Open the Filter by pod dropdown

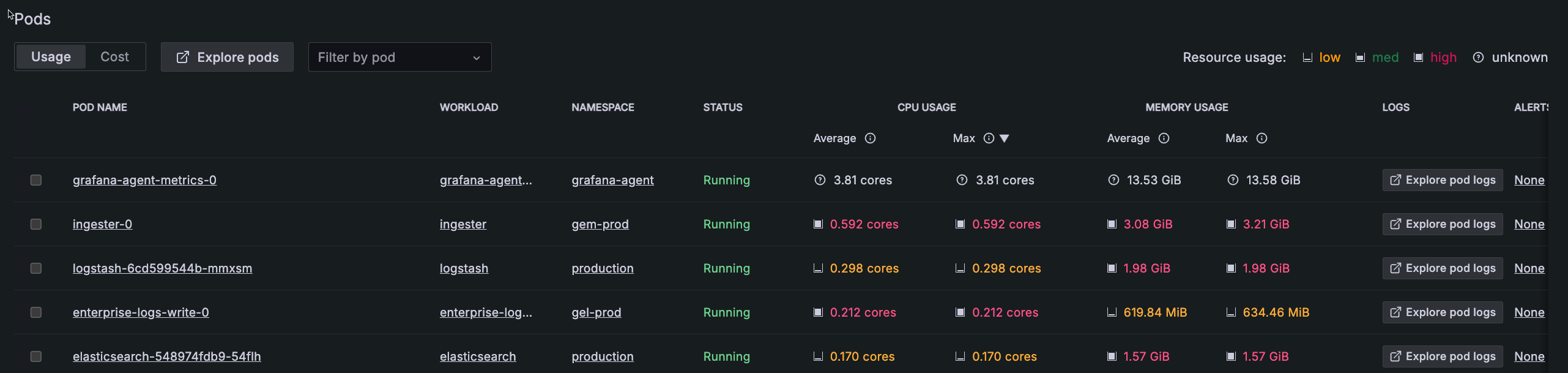coord(399,58)
